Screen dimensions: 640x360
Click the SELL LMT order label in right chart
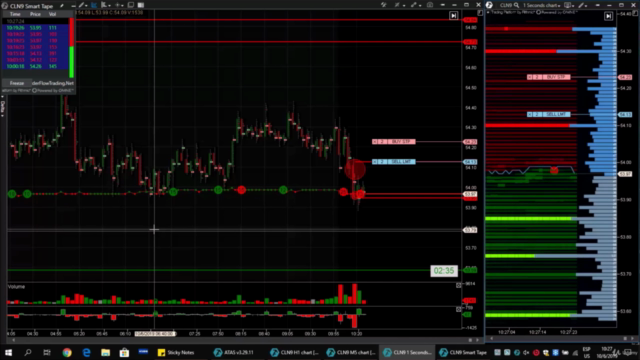(x=557, y=114)
